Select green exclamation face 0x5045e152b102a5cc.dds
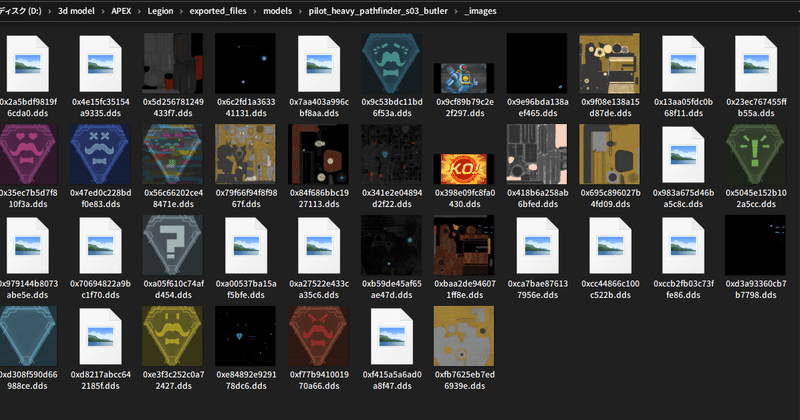800x420 pixels. 756,154
